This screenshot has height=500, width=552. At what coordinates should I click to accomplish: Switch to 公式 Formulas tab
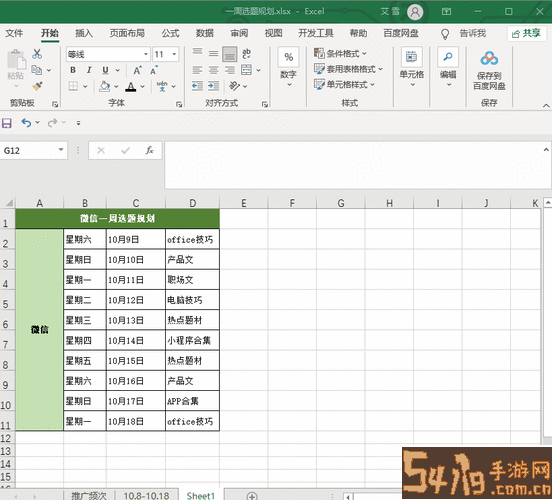pos(171,33)
